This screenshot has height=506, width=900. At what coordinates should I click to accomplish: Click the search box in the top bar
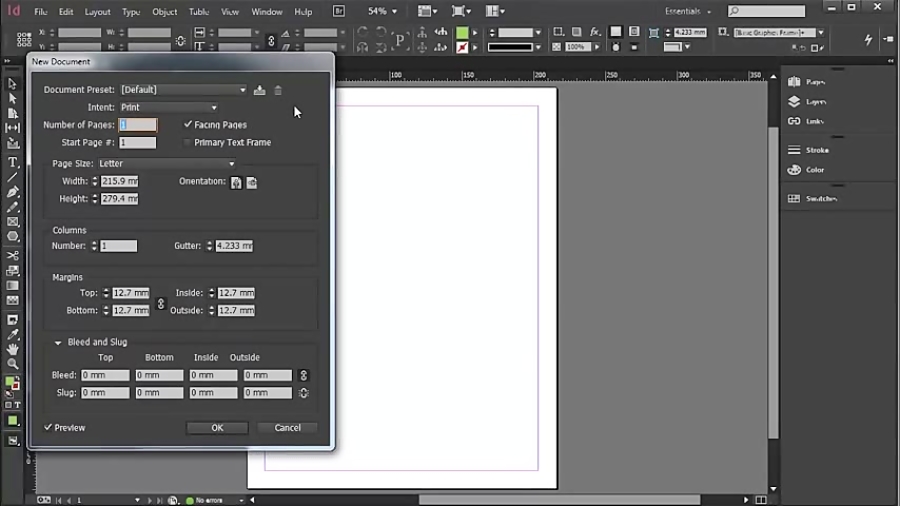point(766,11)
